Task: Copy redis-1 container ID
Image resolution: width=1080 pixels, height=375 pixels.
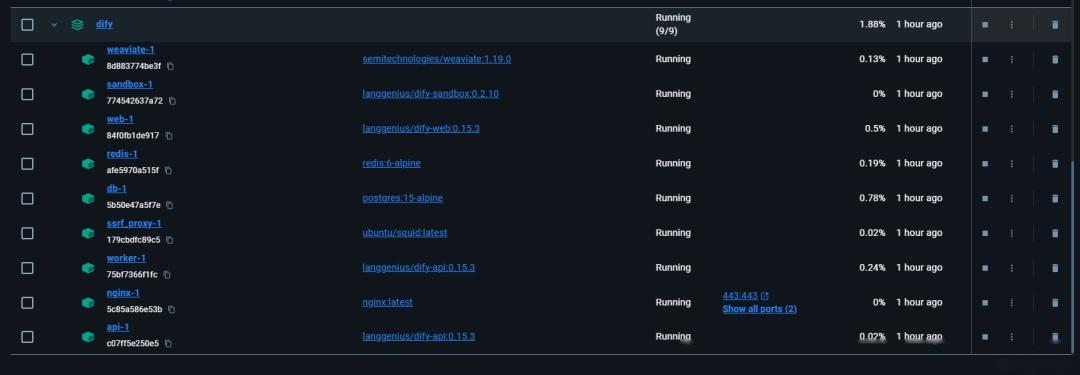Action: click(x=168, y=170)
